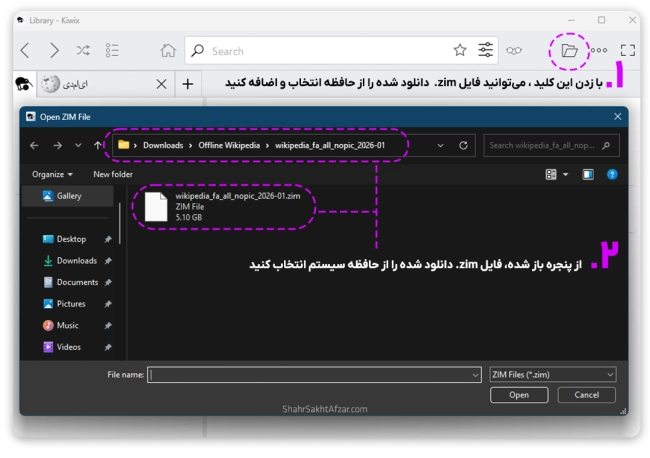Click the Open button
This screenshot has height=458, width=650.
click(x=519, y=395)
